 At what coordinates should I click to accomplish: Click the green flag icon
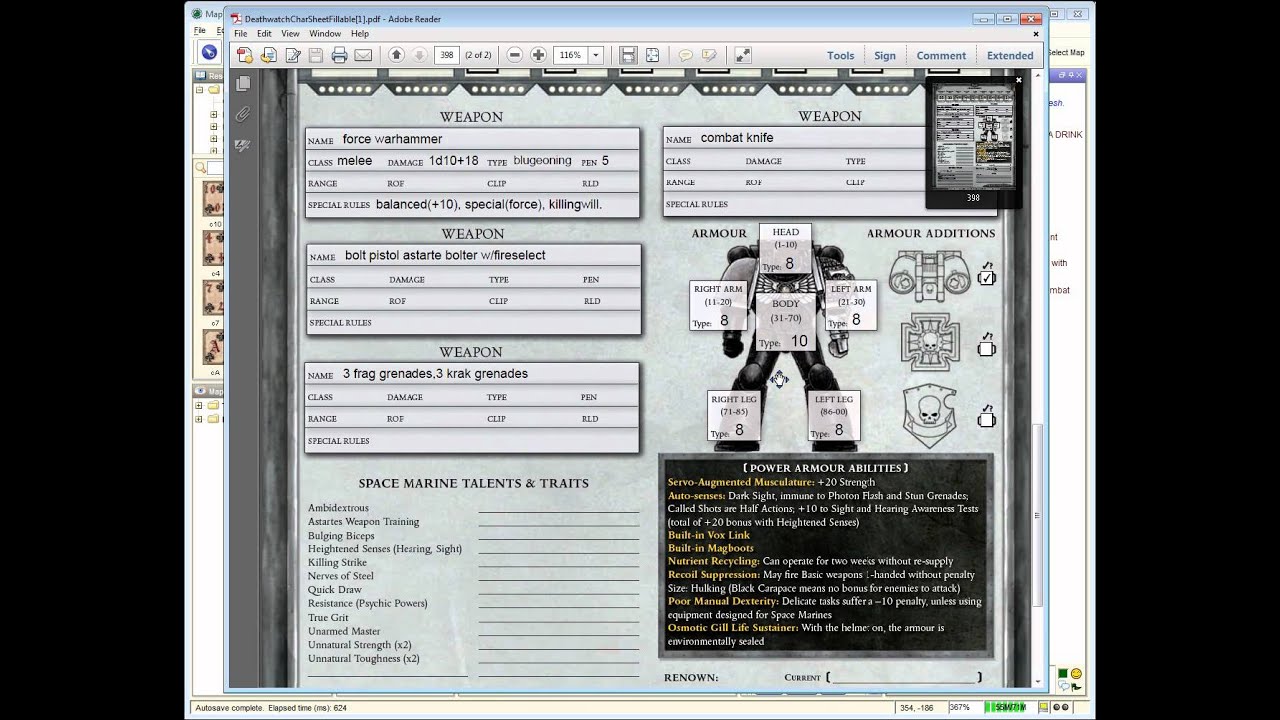pos(1076,686)
